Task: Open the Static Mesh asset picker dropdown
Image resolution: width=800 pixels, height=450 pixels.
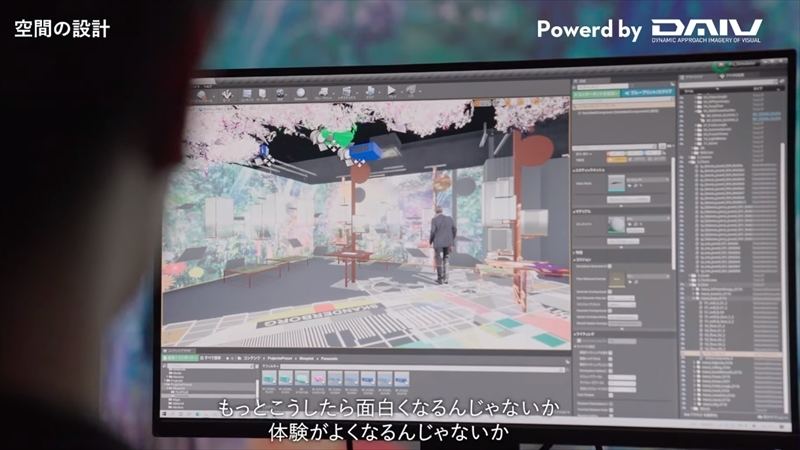Action: pos(647,180)
